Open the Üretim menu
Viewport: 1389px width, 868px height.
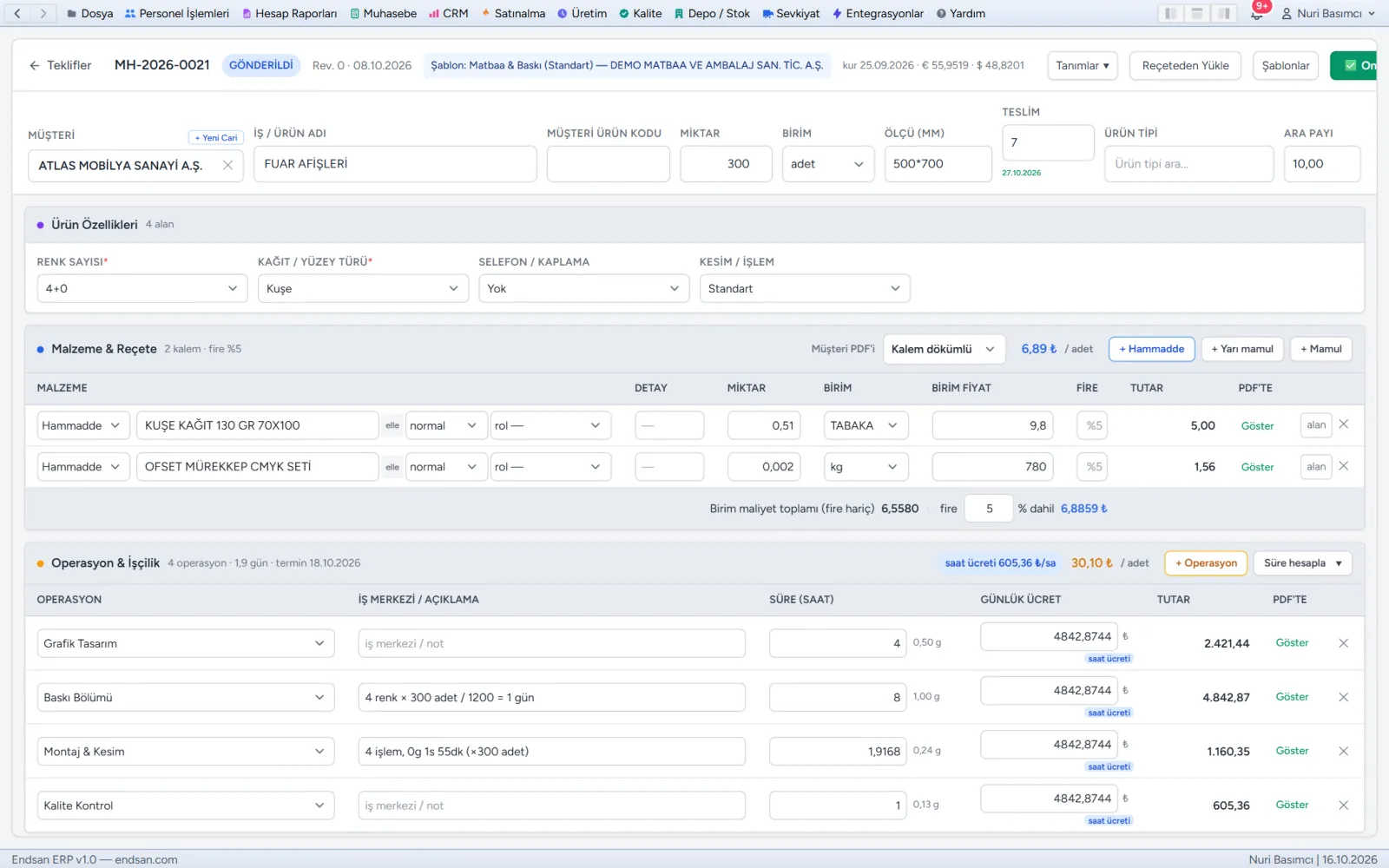pos(582,13)
